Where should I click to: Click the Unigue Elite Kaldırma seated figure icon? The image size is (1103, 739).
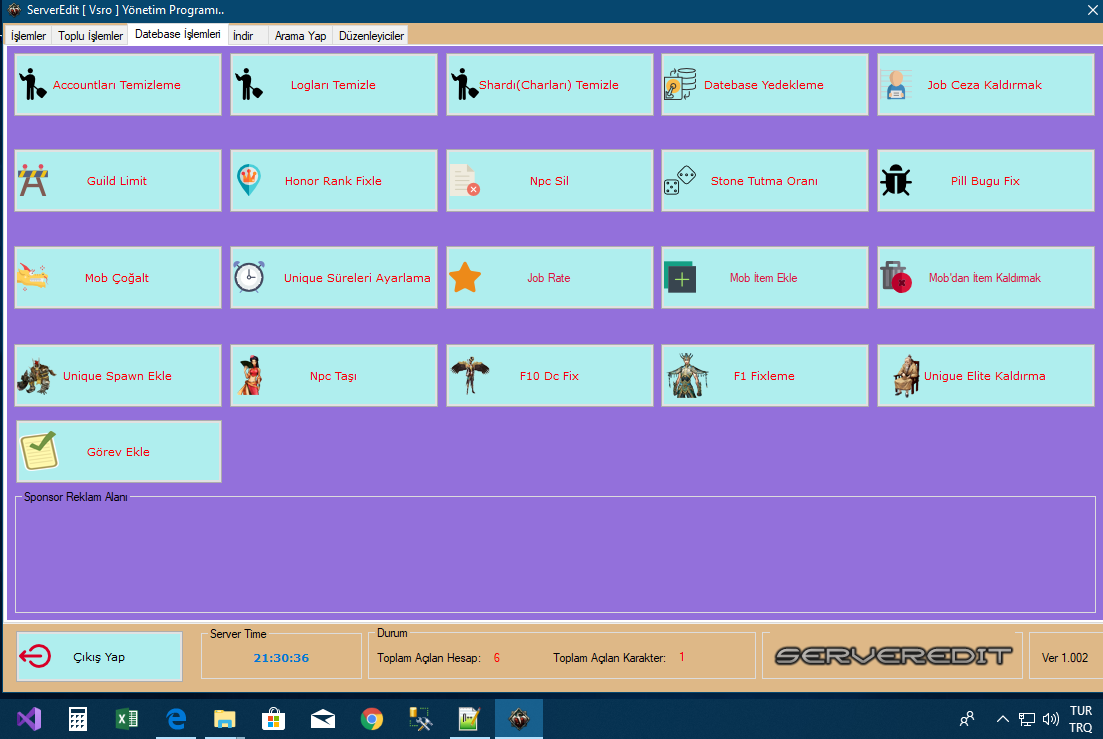tap(906, 375)
